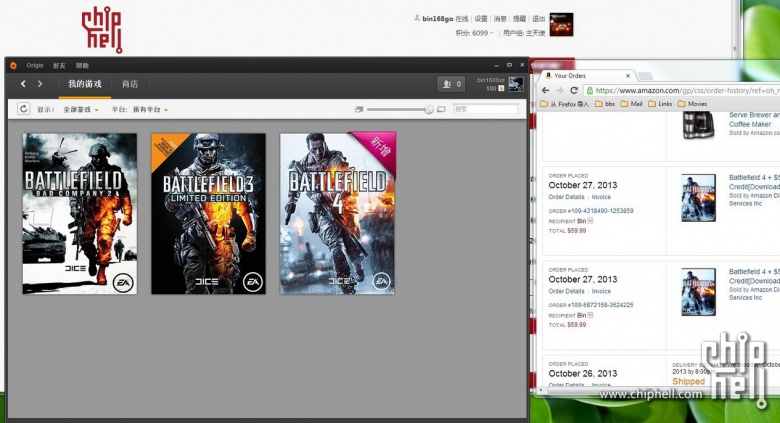Go back using Origin's left arrow
Image resolution: width=780 pixels, height=423 pixels.
click(23, 84)
